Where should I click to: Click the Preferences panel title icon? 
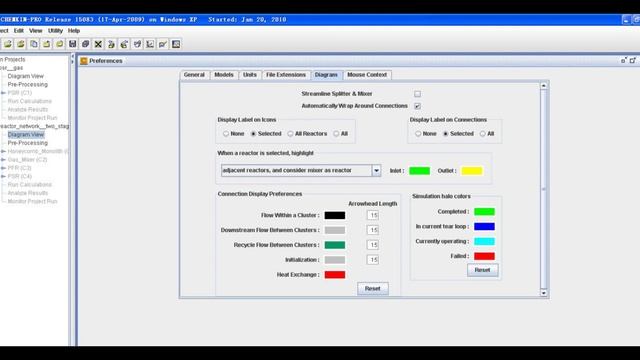click(84, 61)
